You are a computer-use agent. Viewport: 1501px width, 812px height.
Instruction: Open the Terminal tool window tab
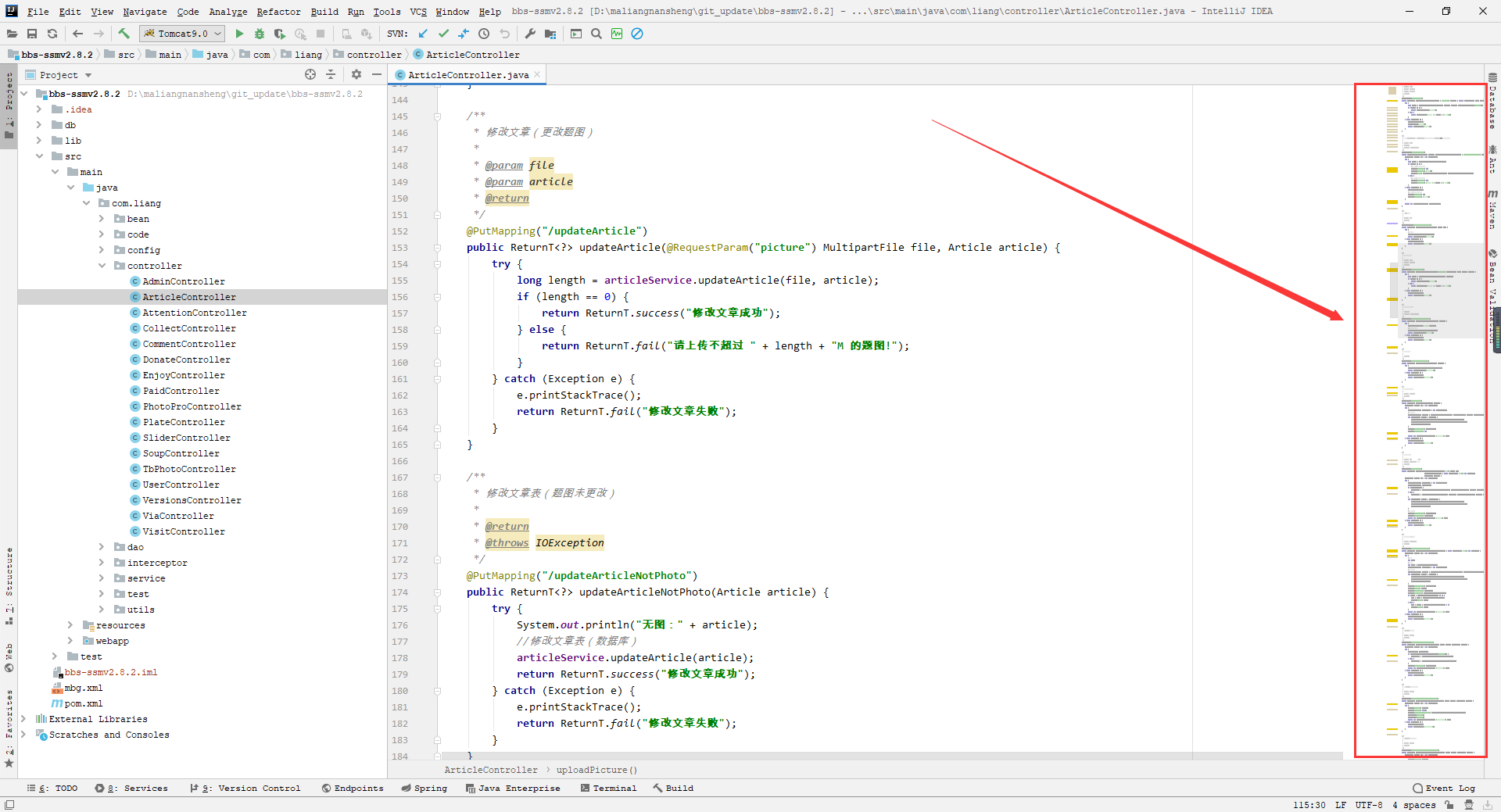tap(608, 788)
